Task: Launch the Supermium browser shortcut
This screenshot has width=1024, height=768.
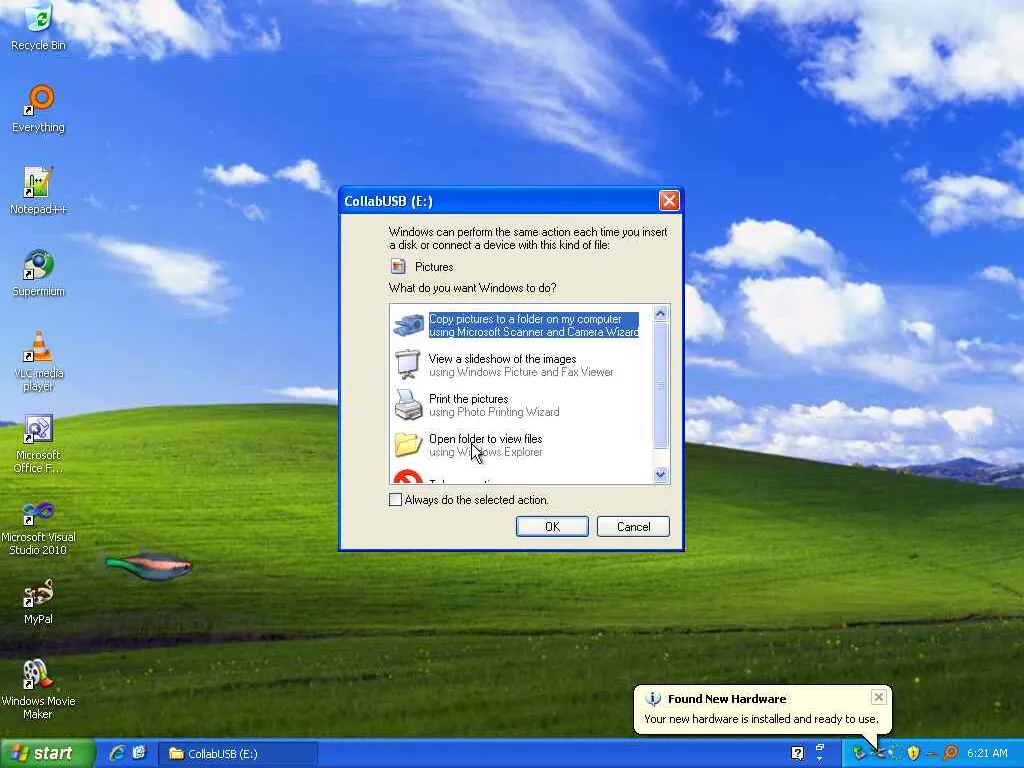Action: point(38,272)
